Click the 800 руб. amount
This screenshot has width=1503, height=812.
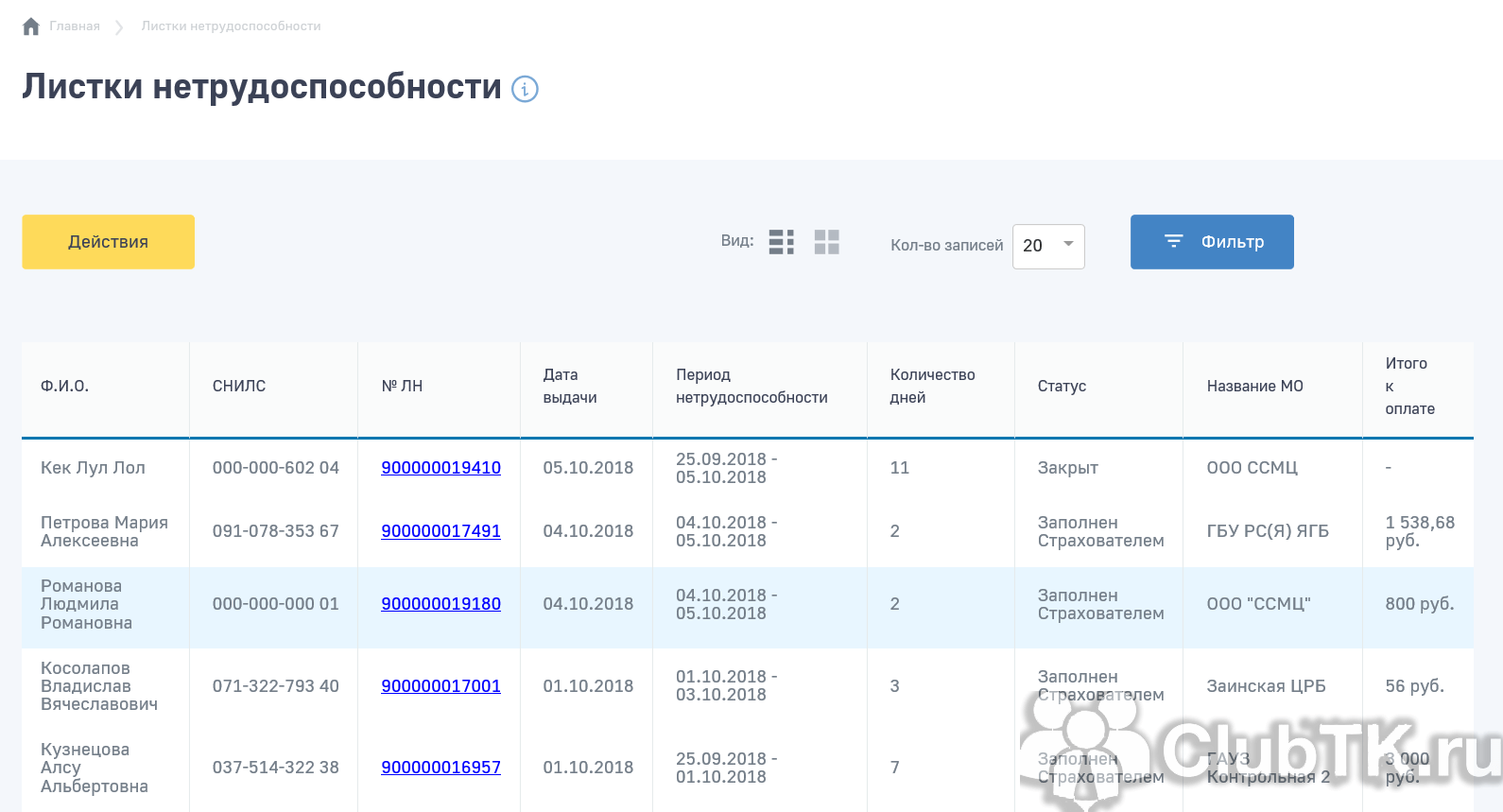coord(1420,604)
